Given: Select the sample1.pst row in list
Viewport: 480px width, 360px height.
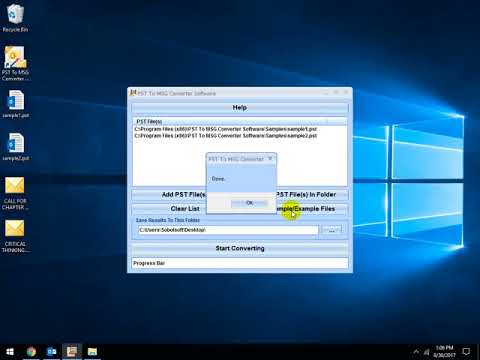Looking at the screenshot, I should pos(226,129).
